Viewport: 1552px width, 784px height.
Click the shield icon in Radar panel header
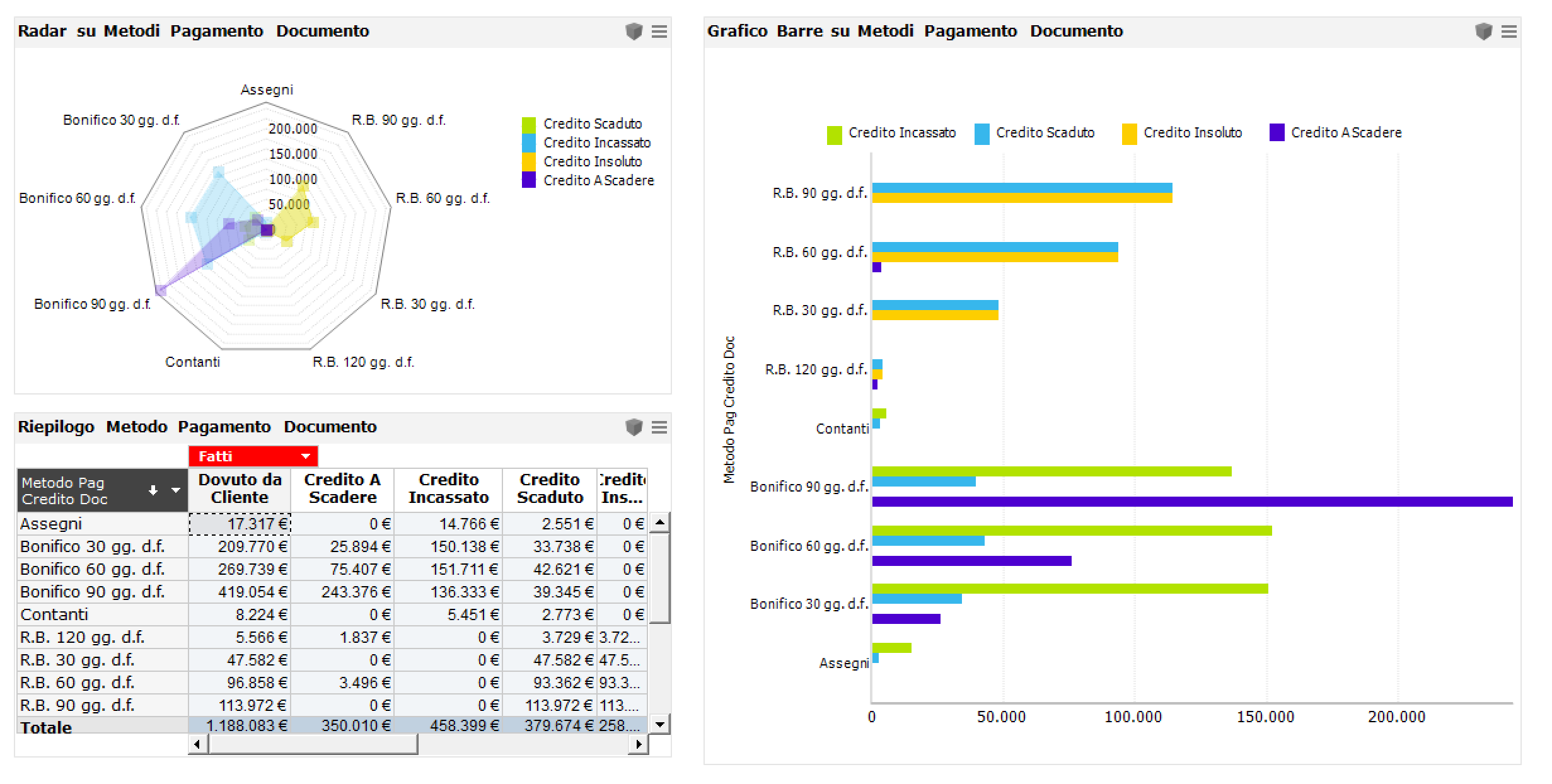(x=634, y=32)
